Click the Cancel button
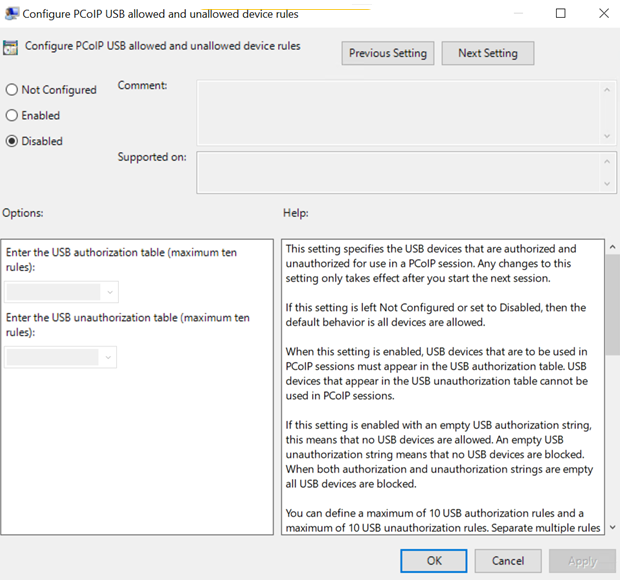The width and height of the screenshot is (620, 580). (x=508, y=561)
